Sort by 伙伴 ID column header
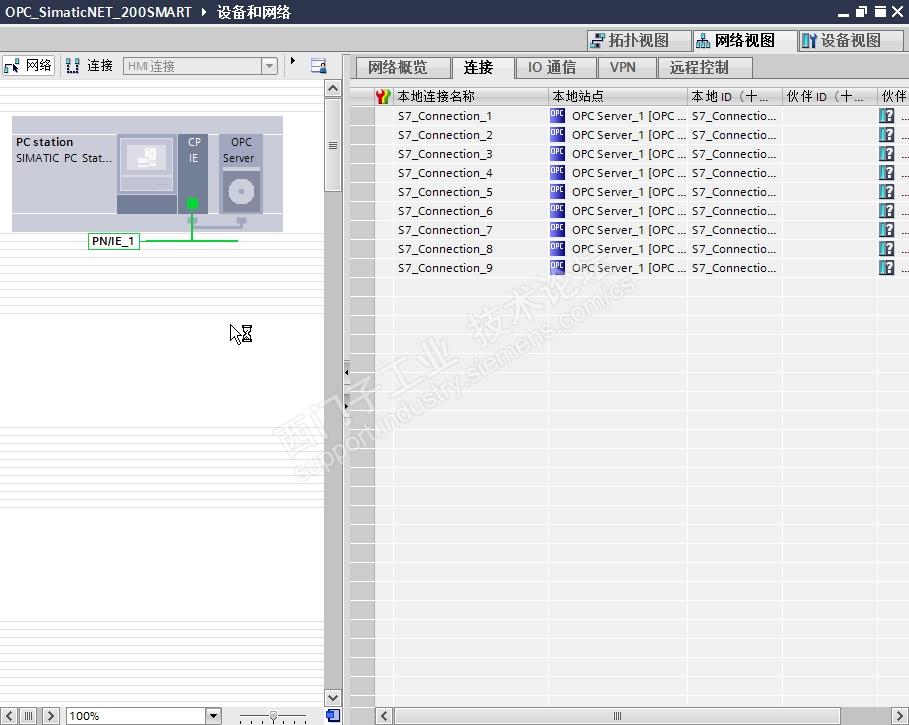The image size is (909, 725). tap(830, 96)
